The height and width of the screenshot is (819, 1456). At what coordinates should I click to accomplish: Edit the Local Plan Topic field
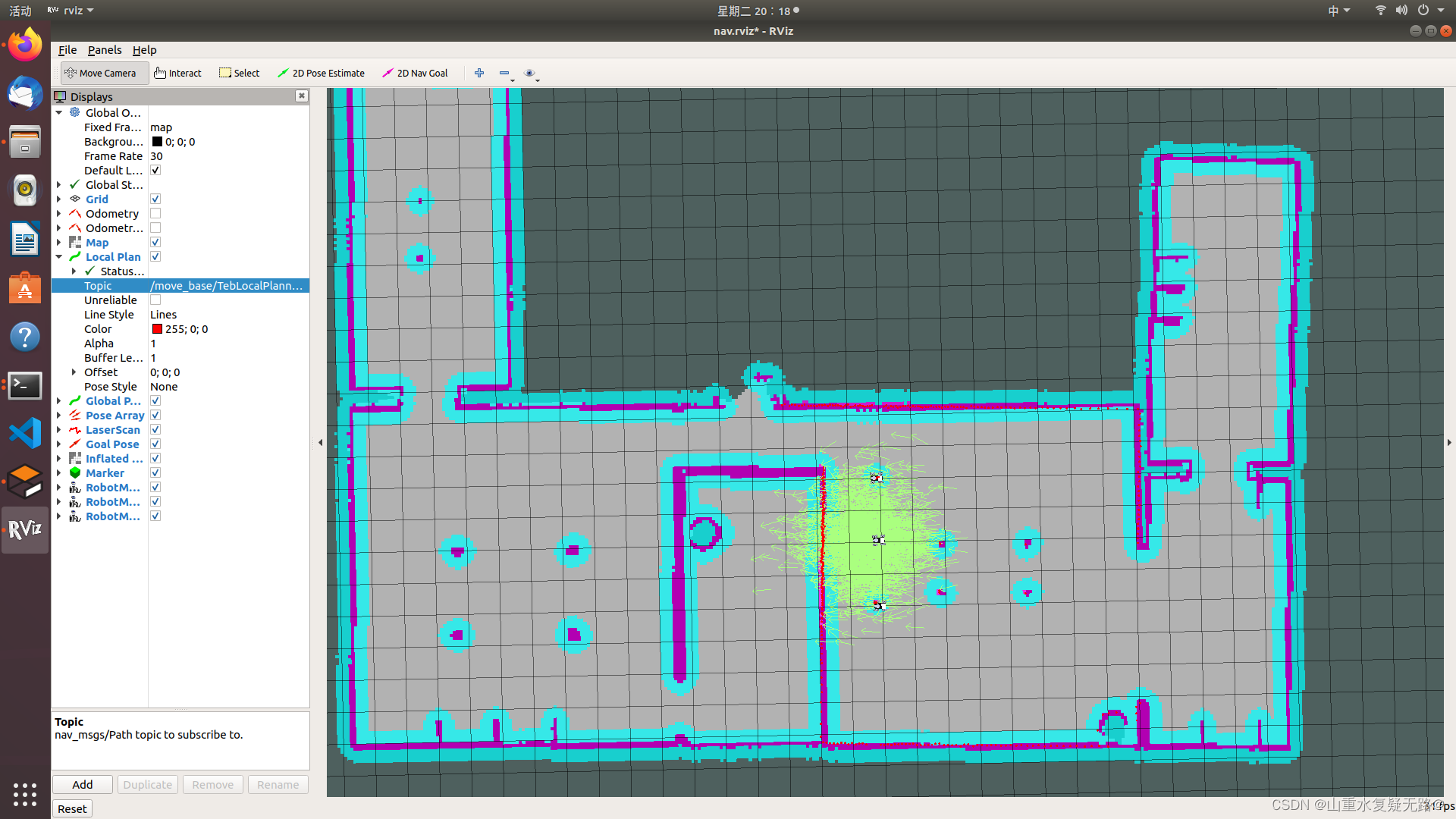click(228, 285)
